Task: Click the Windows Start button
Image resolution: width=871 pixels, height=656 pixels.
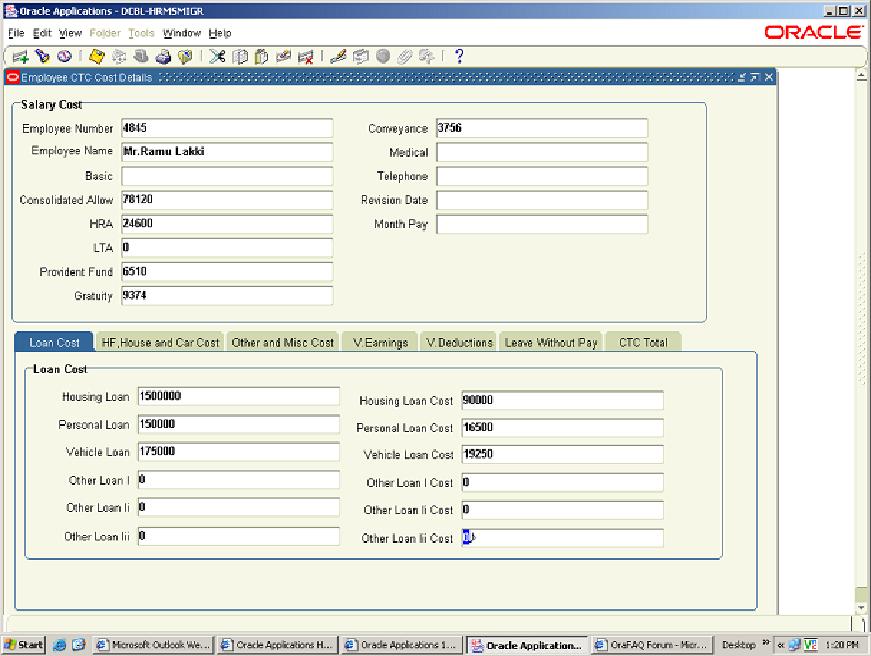Action: [x=23, y=645]
